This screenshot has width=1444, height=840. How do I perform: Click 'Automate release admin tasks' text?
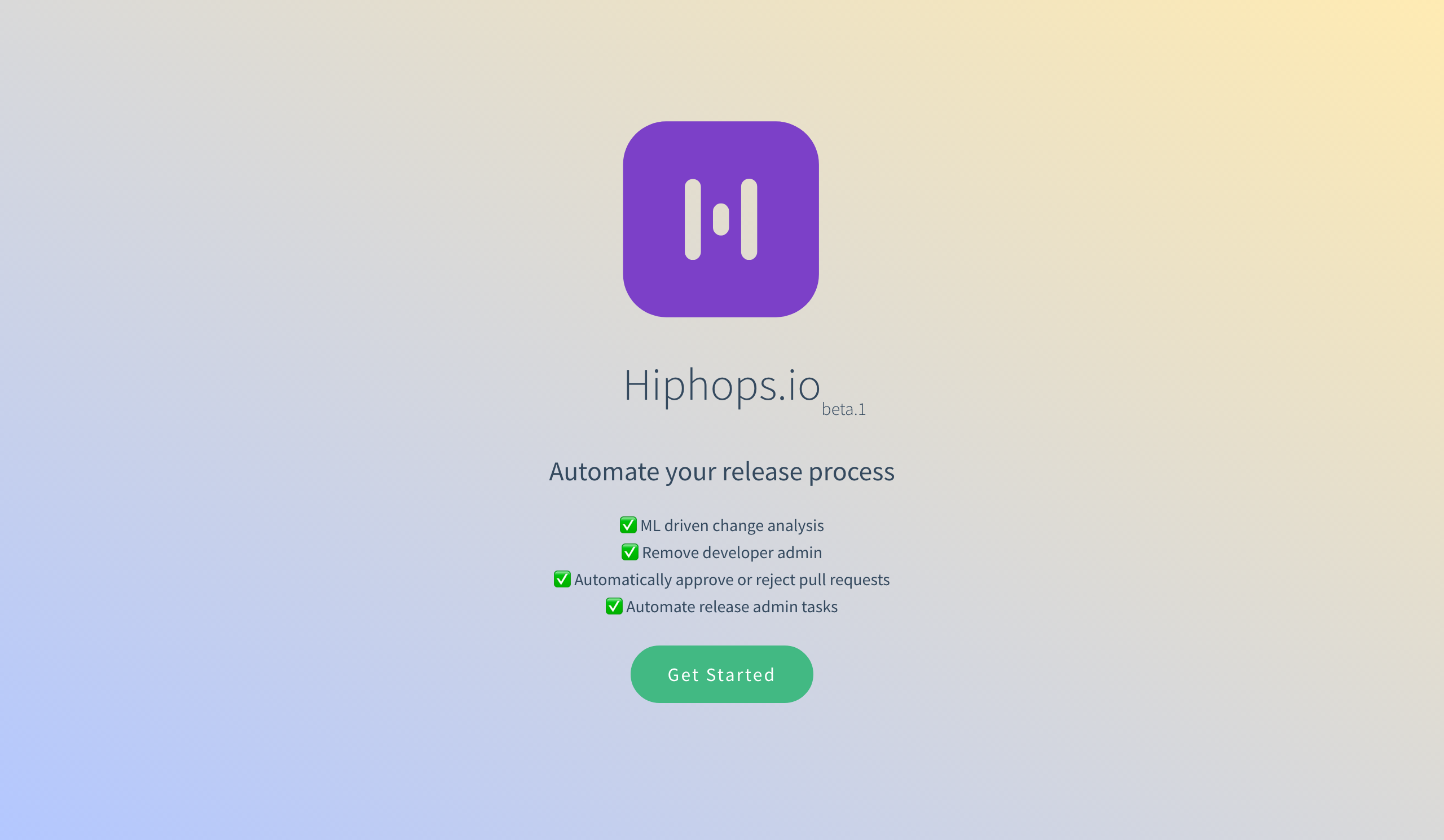click(732, 607)
